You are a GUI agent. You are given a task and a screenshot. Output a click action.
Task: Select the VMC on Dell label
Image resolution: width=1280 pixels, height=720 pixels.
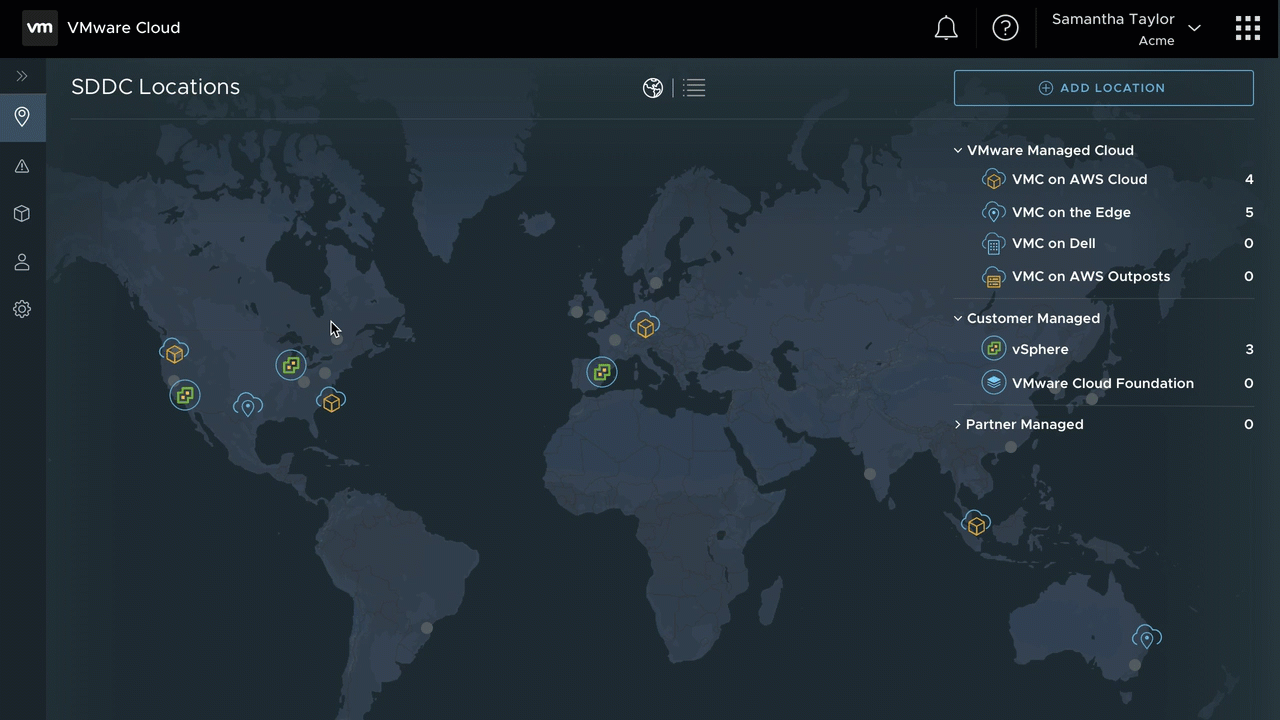[1053, 243]
